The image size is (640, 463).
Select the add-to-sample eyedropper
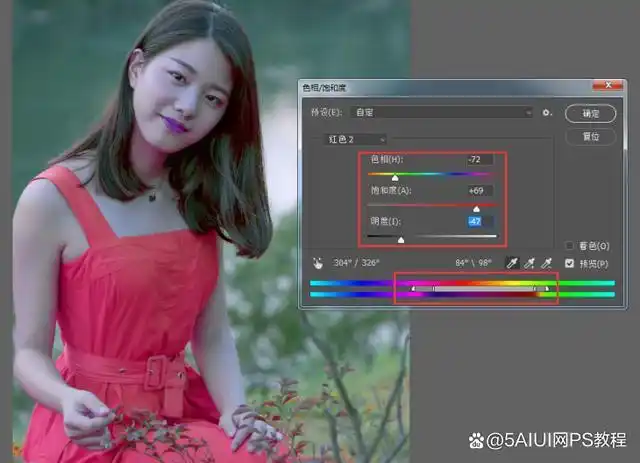pos(530,263)
